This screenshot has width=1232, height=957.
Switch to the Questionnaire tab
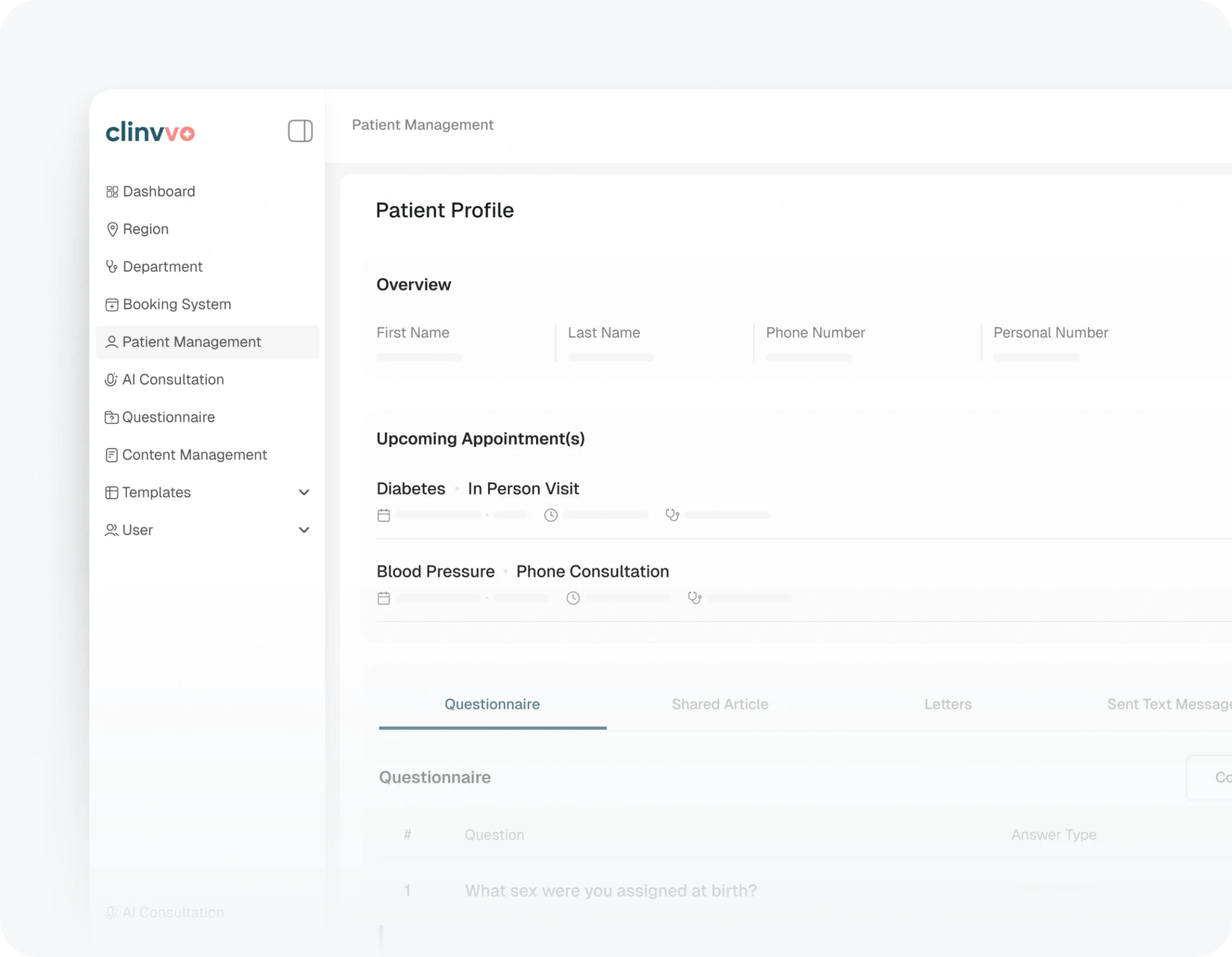click(492, 704)
